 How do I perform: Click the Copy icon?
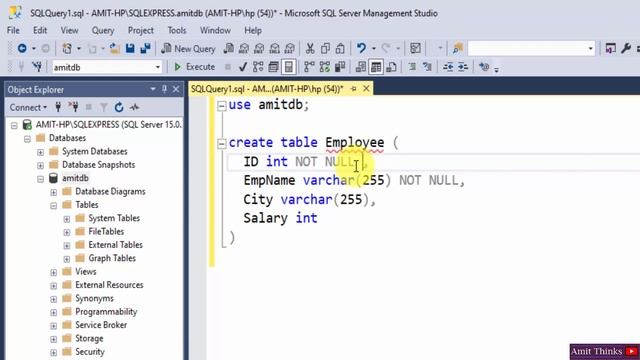click(x=325, y=49)
